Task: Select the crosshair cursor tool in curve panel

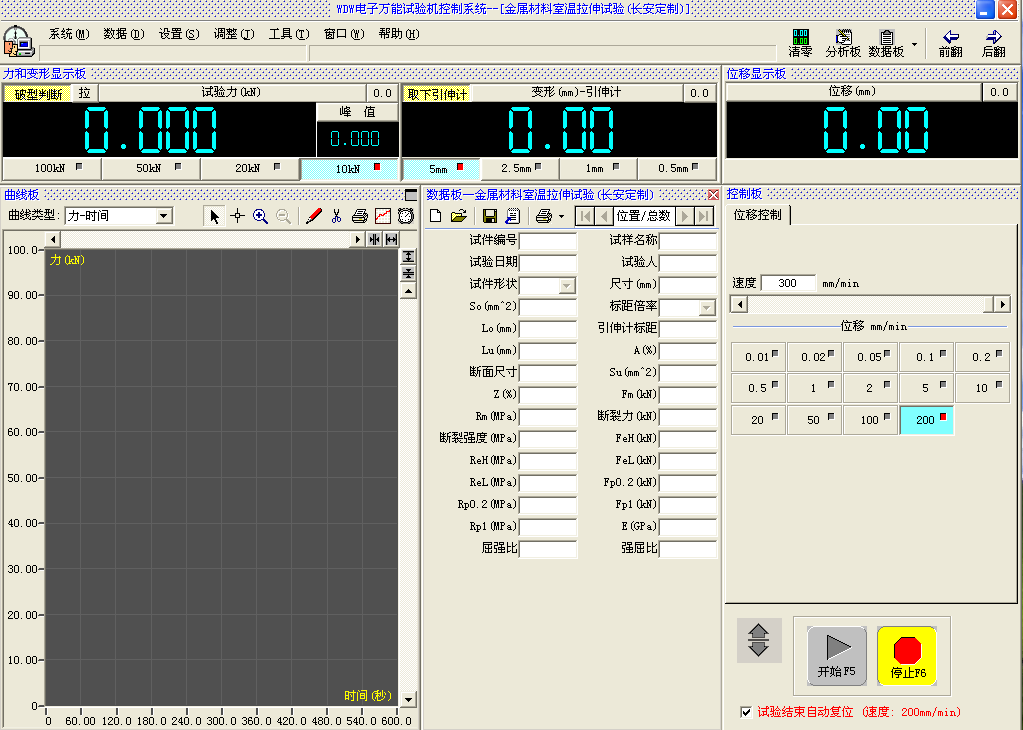Action: (x=237, y=216)
